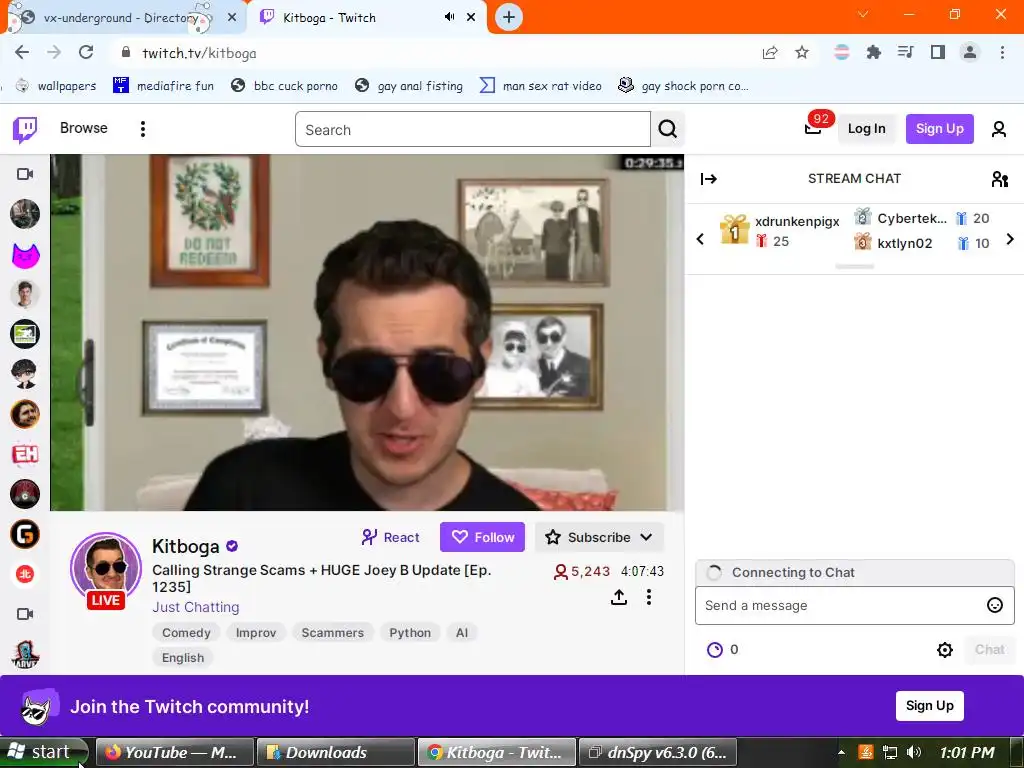Select the Python tag
The height and width of the screenshot is (768, 1024).
point(410,632)
